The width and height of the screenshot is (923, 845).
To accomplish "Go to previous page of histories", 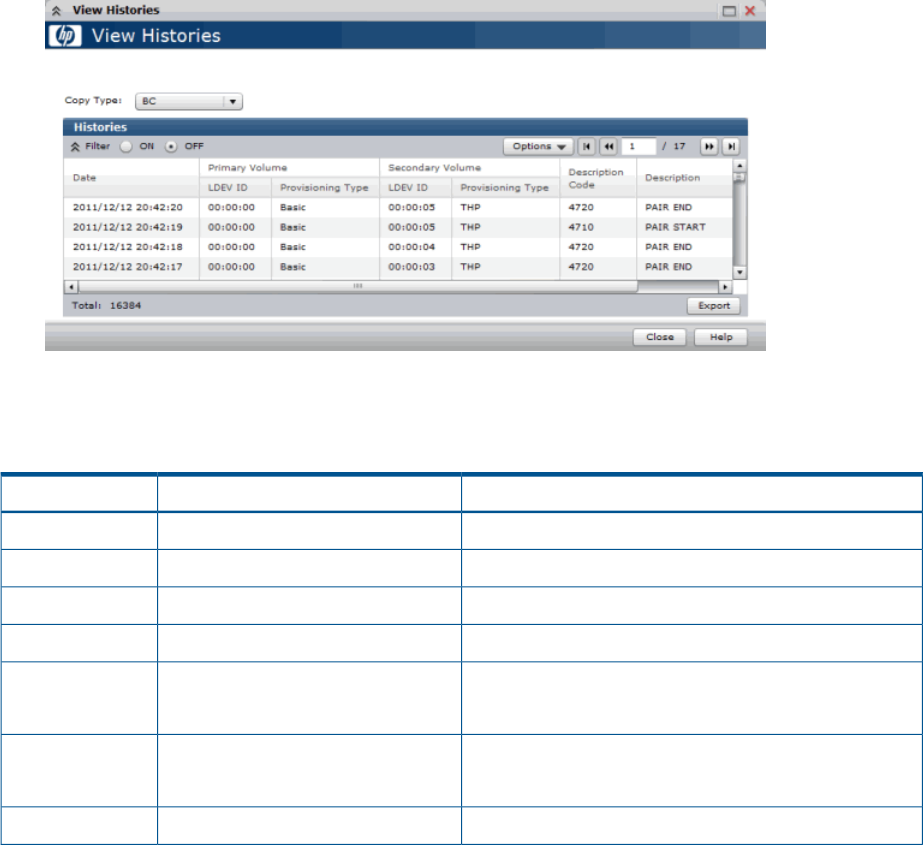I will [x=609, y=147].
